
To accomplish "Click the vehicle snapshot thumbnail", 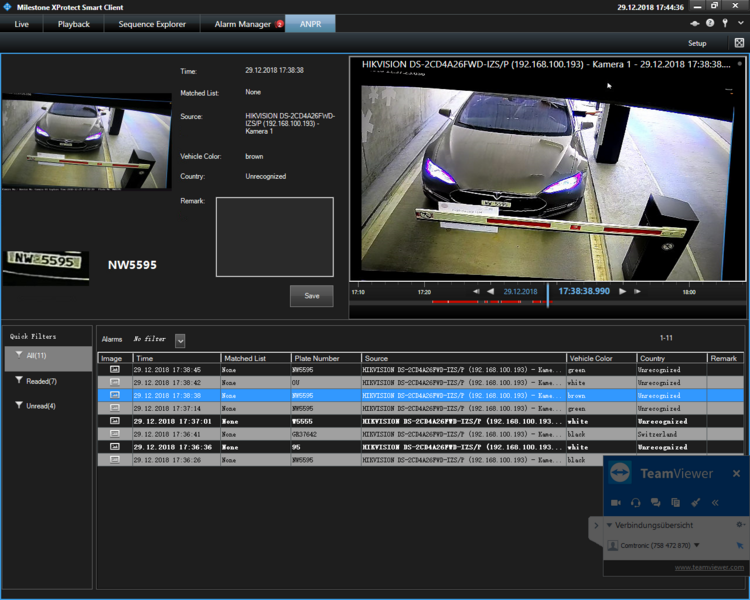I will coord(86,142).
